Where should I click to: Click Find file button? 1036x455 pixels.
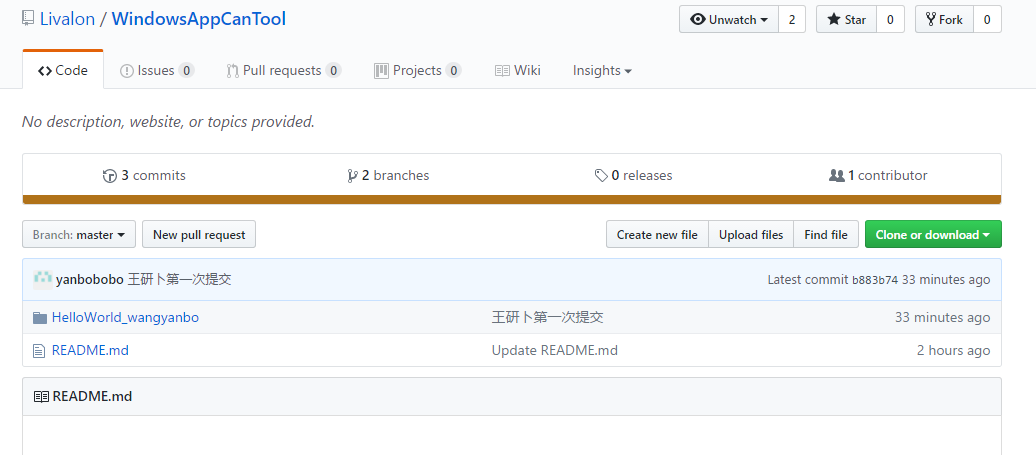click(826, 234)
